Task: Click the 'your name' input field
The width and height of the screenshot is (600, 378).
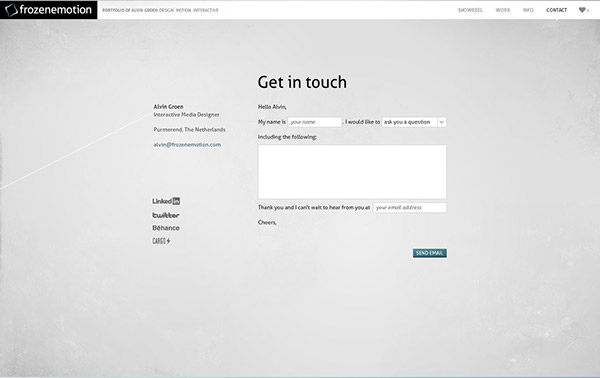Action: point(315,122)
